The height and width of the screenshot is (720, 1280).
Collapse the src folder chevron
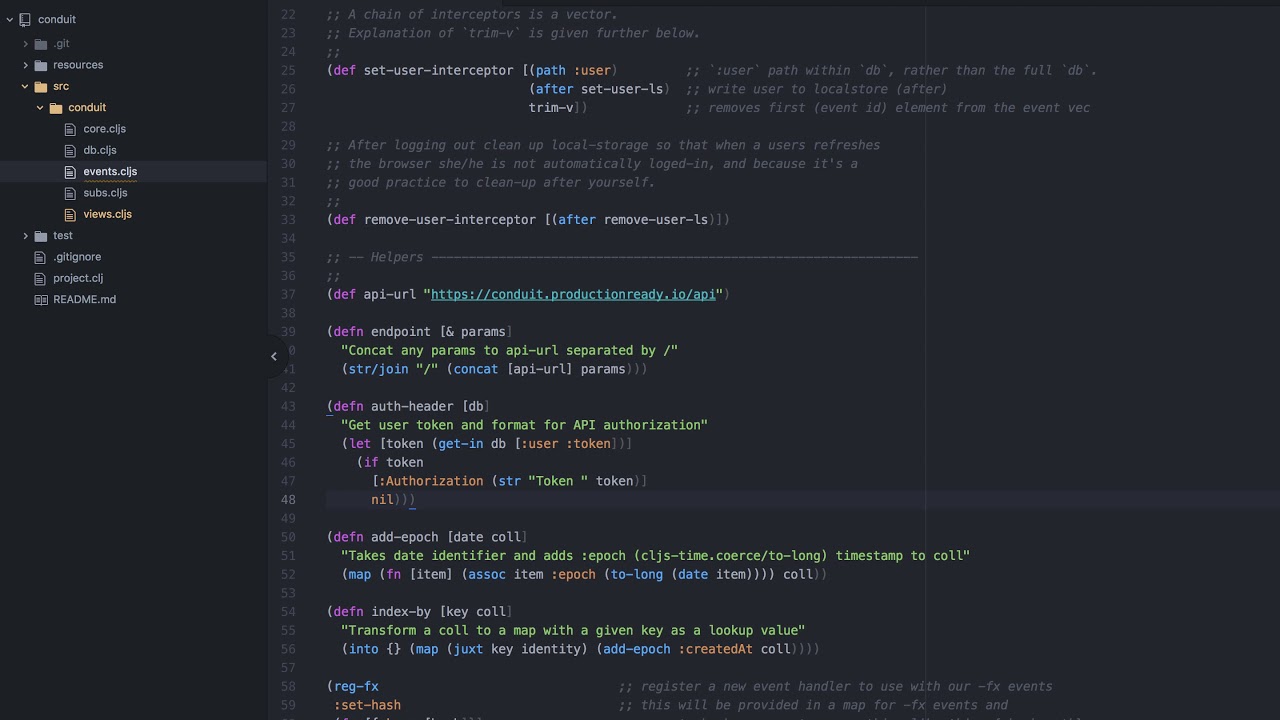click(25, 87)
